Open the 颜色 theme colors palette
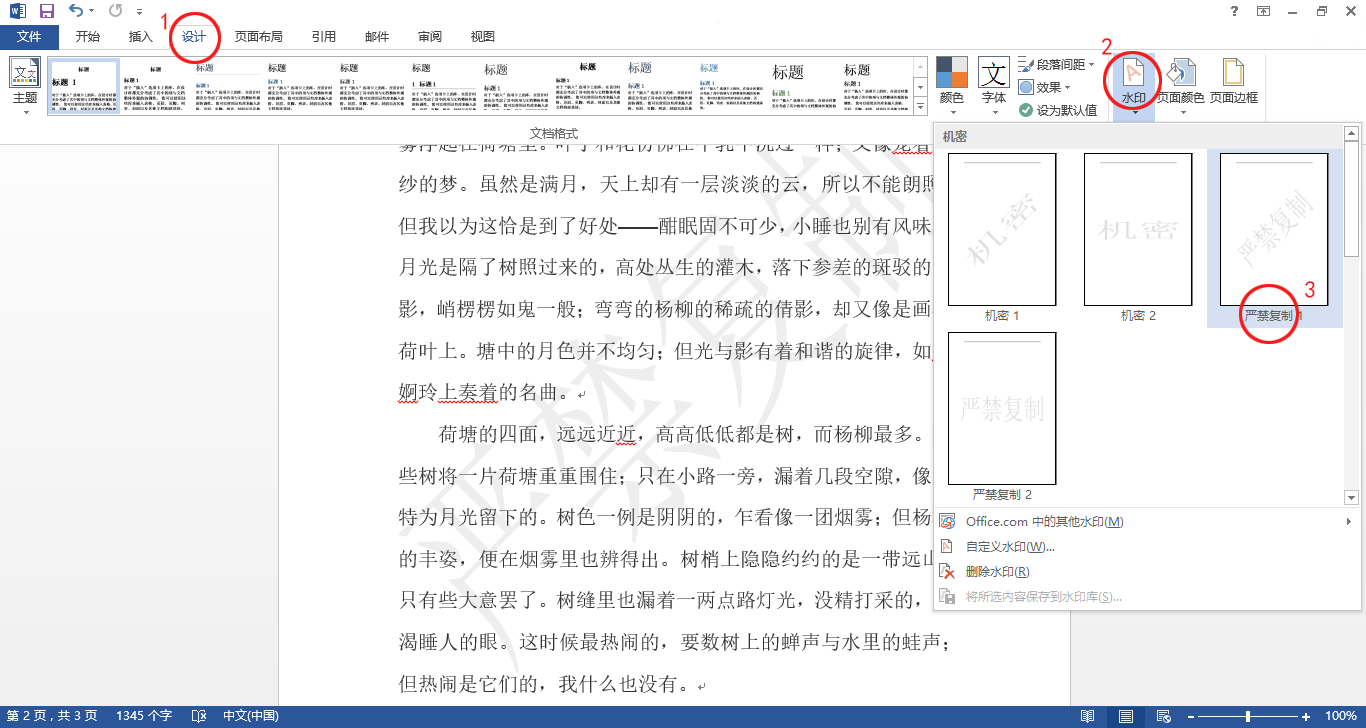 coord(951,86)
